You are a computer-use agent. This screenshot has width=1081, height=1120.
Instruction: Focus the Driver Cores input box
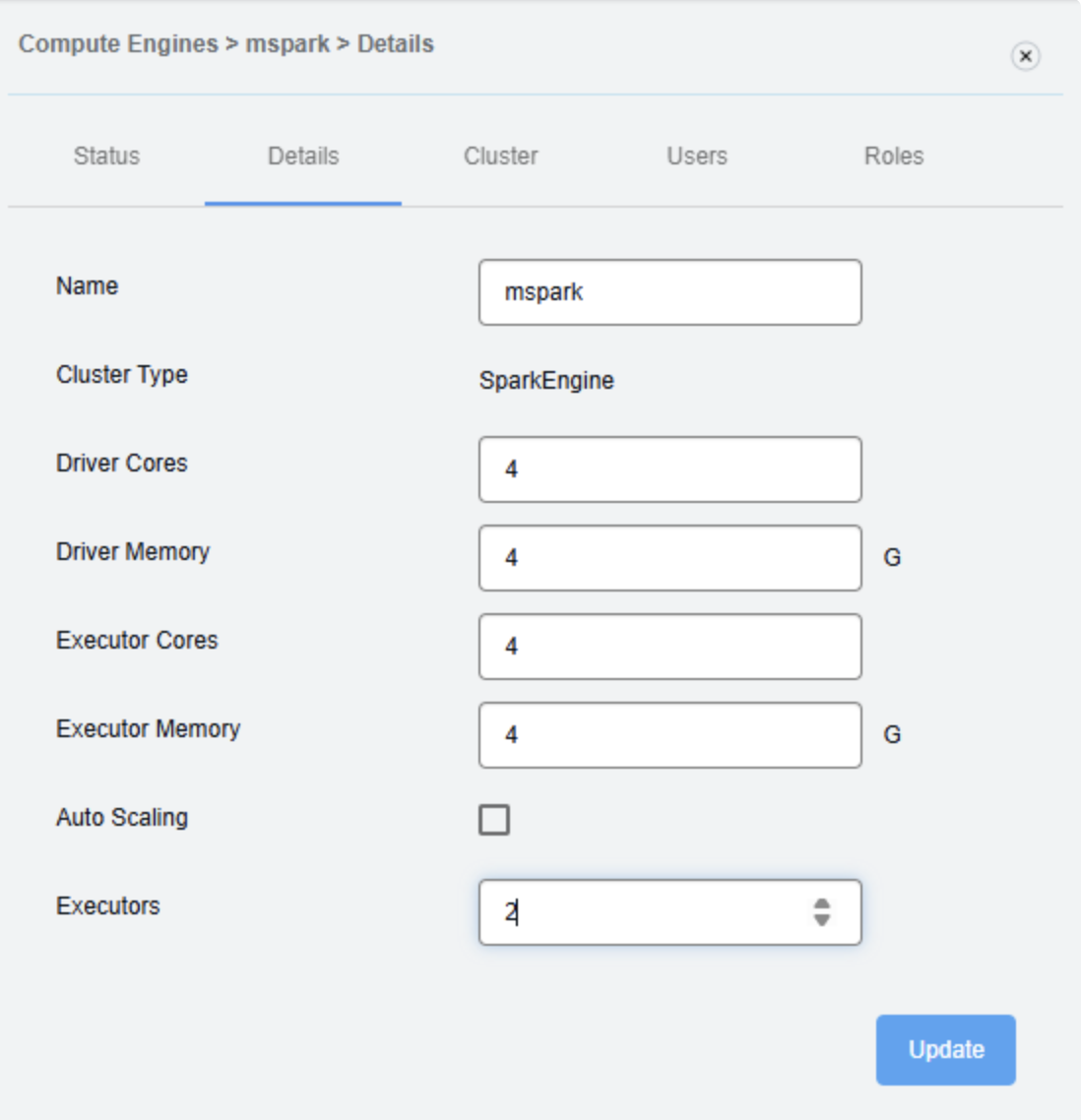(669, 469)
